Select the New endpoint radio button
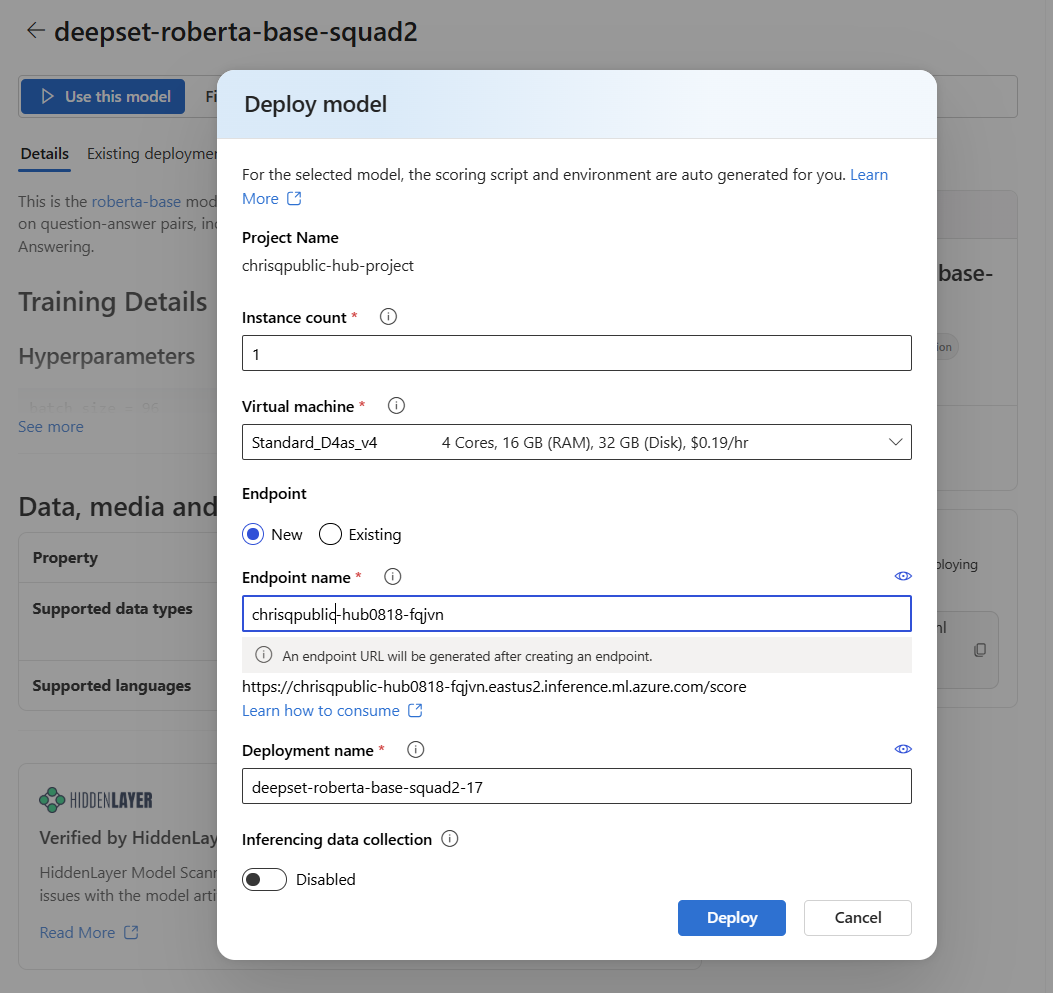 coord(253,534)
